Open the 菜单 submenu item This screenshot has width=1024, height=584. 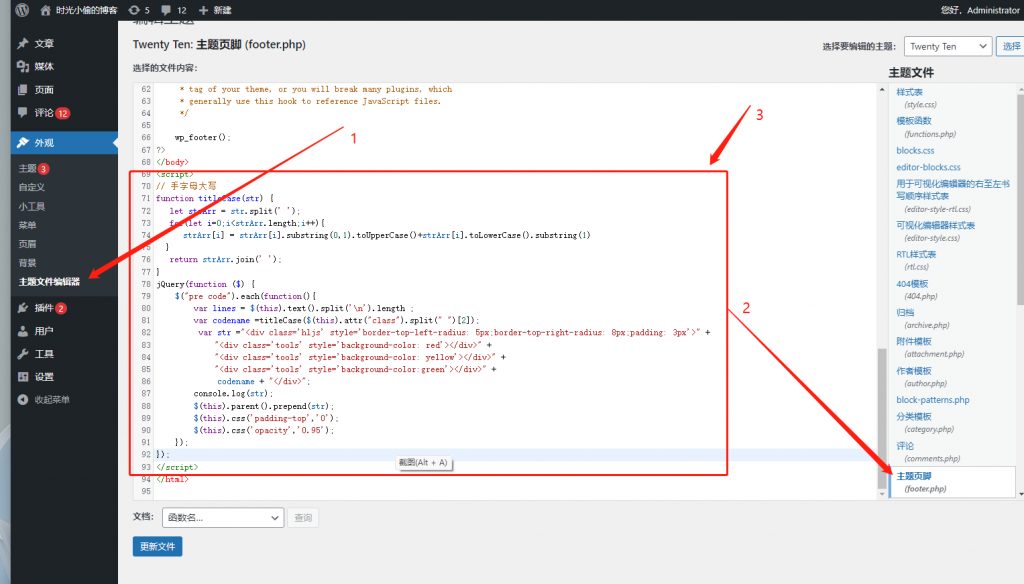(x=27, y=225)
